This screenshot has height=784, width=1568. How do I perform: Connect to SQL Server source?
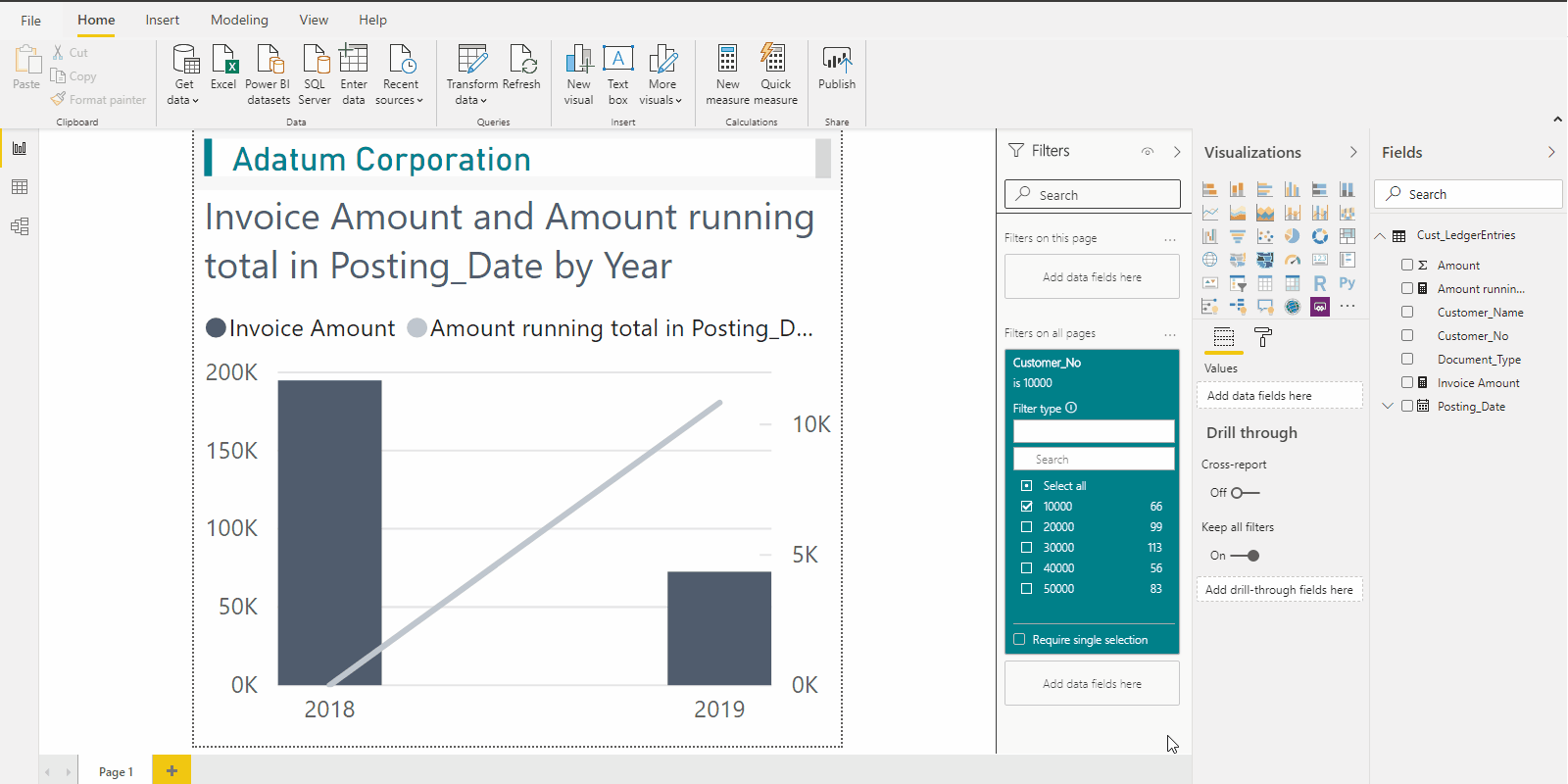click(x=315, y=75)
